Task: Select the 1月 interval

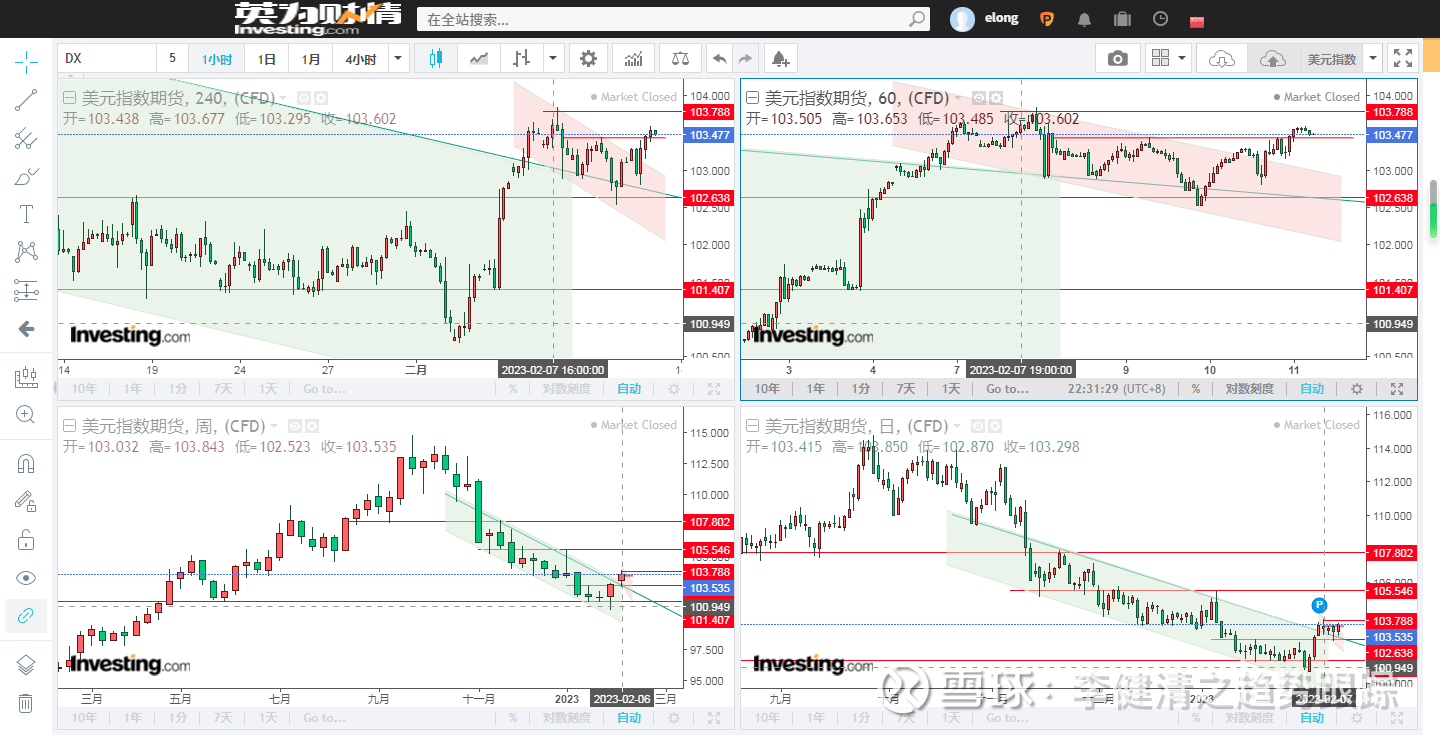Action: [311, 59]
